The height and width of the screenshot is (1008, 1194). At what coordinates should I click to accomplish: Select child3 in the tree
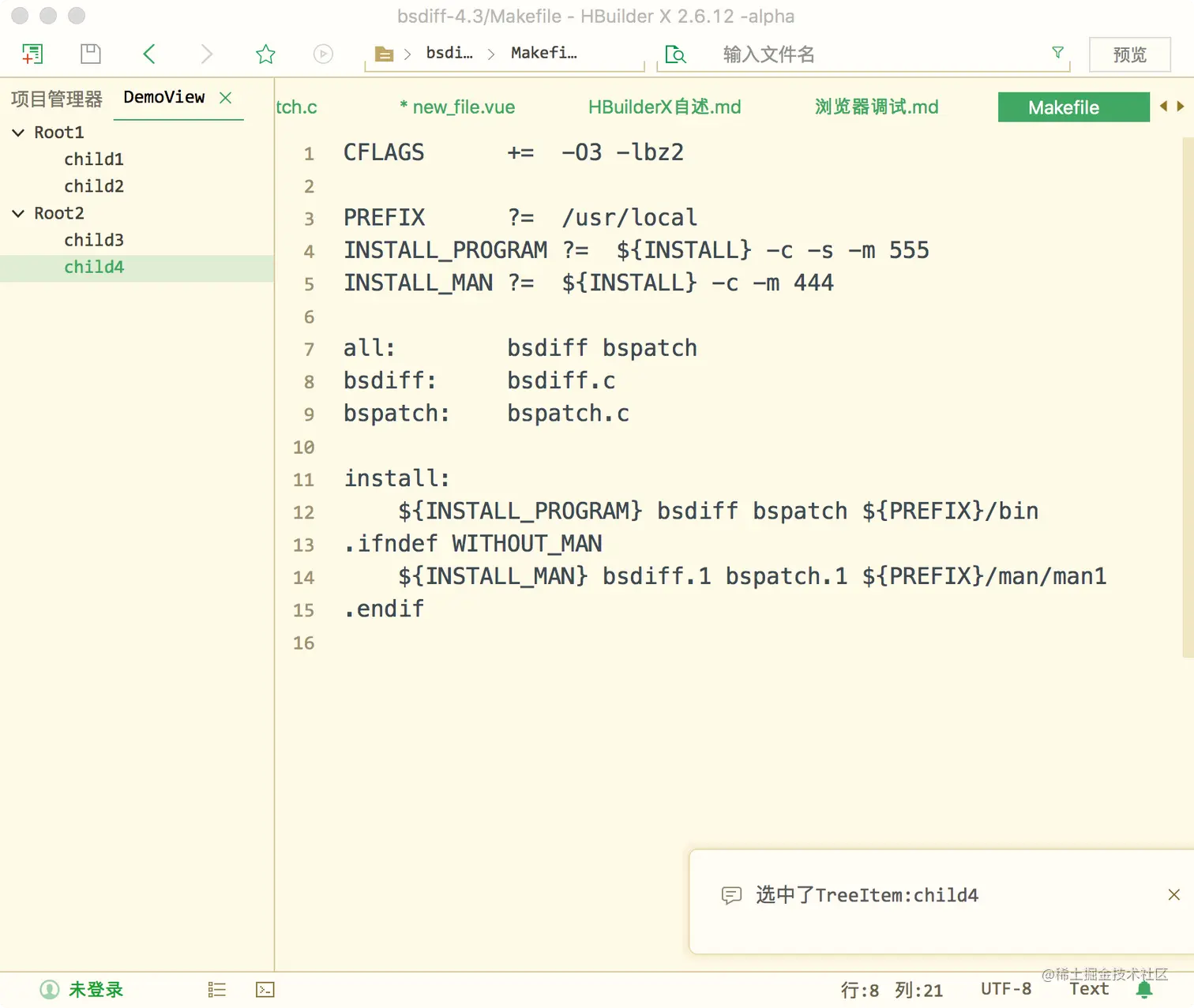(x=94, y=240)
